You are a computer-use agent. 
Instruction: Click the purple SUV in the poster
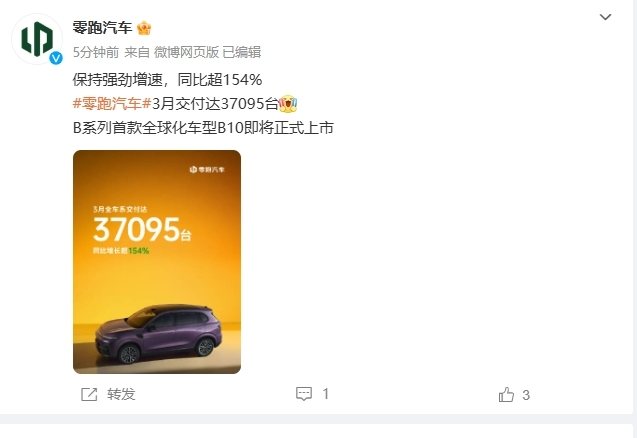(x=159, y=334)
